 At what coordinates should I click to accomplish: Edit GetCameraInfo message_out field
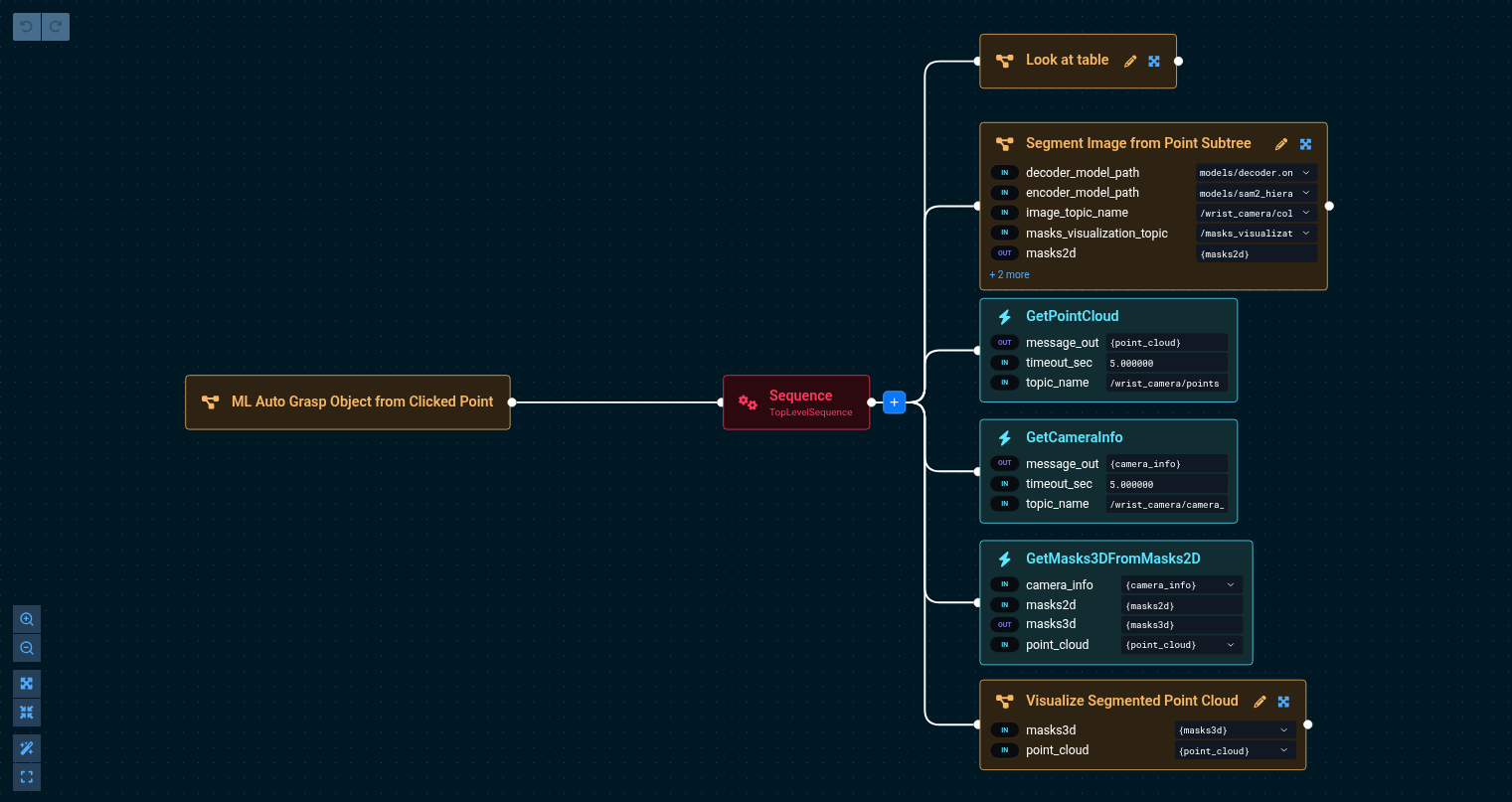tap(1167, 464)
